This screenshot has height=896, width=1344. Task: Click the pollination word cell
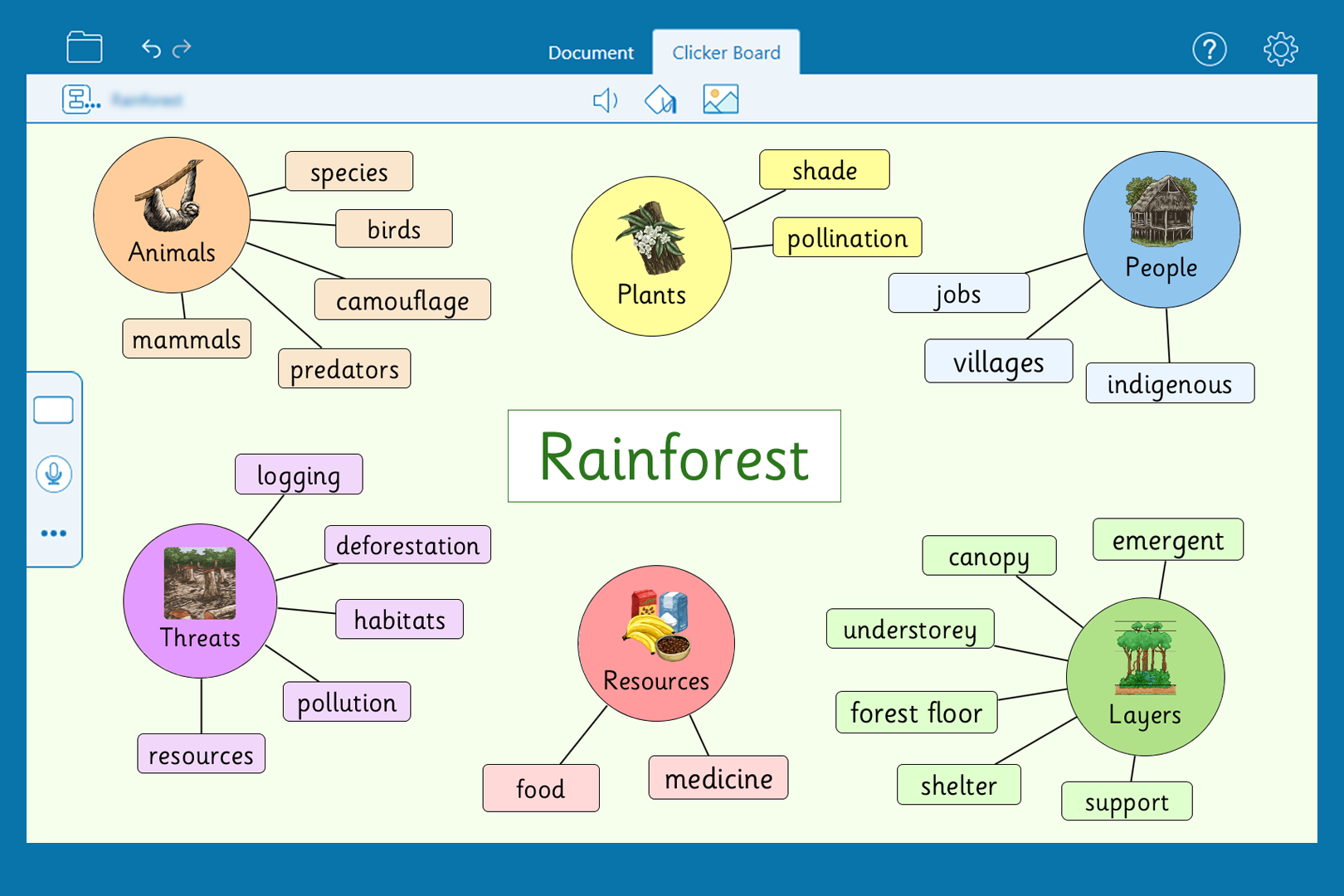point(847,238)
